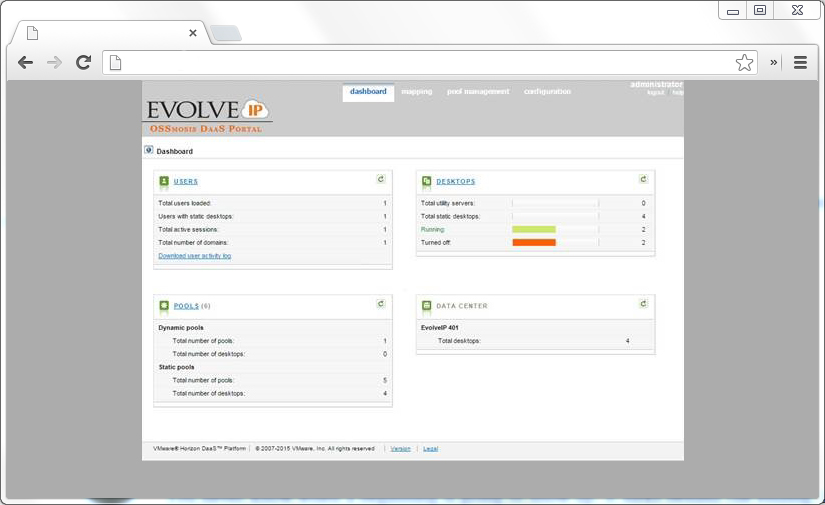This screenshot has width=825, height=505.
Task: Open the configuration tab
Action: click(x=547, y=92)
